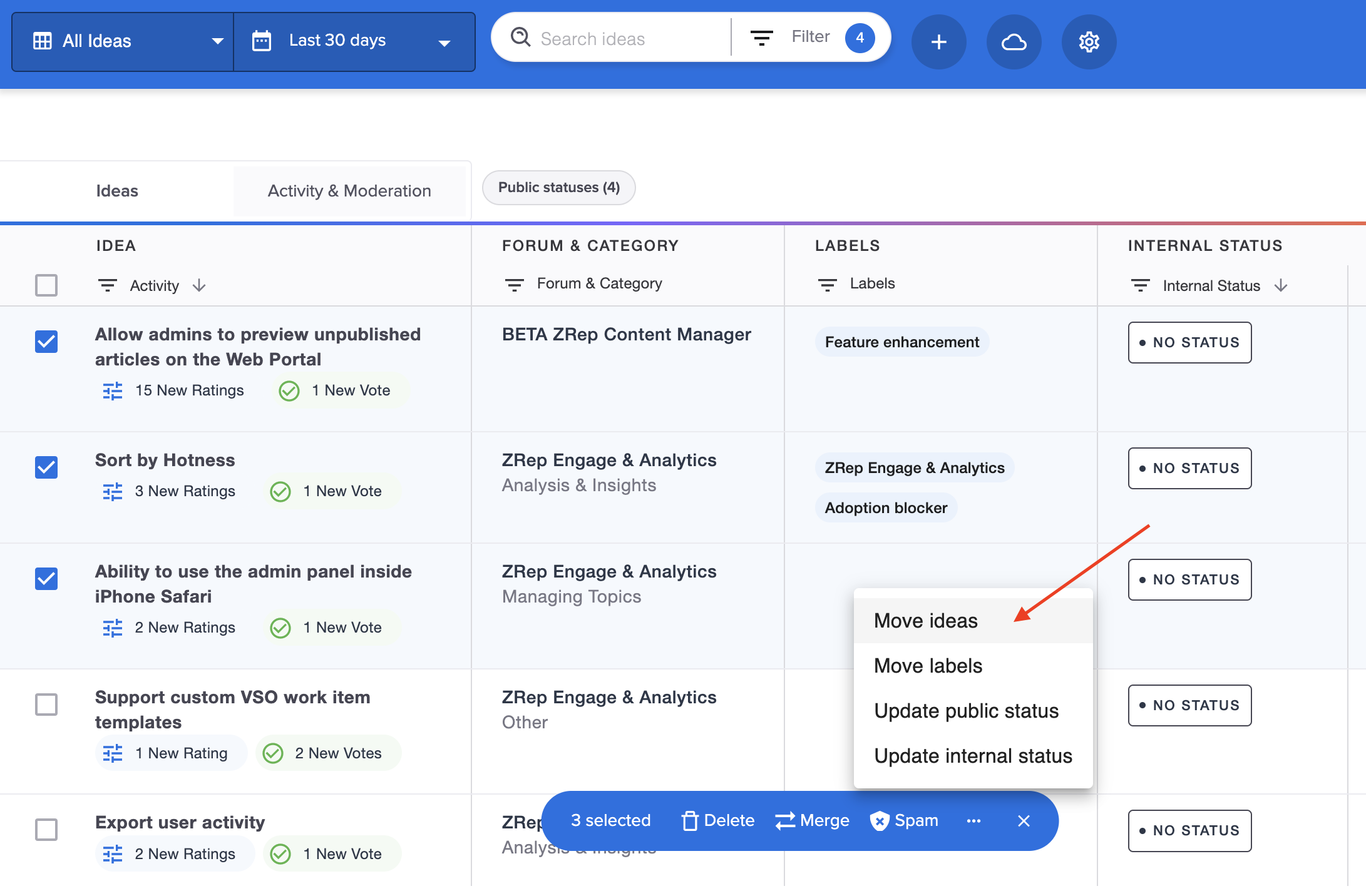Toggle select-all ideas checkbox
Image resolution: width=1366 pixels, height=896 pixels.
point(46,285)
